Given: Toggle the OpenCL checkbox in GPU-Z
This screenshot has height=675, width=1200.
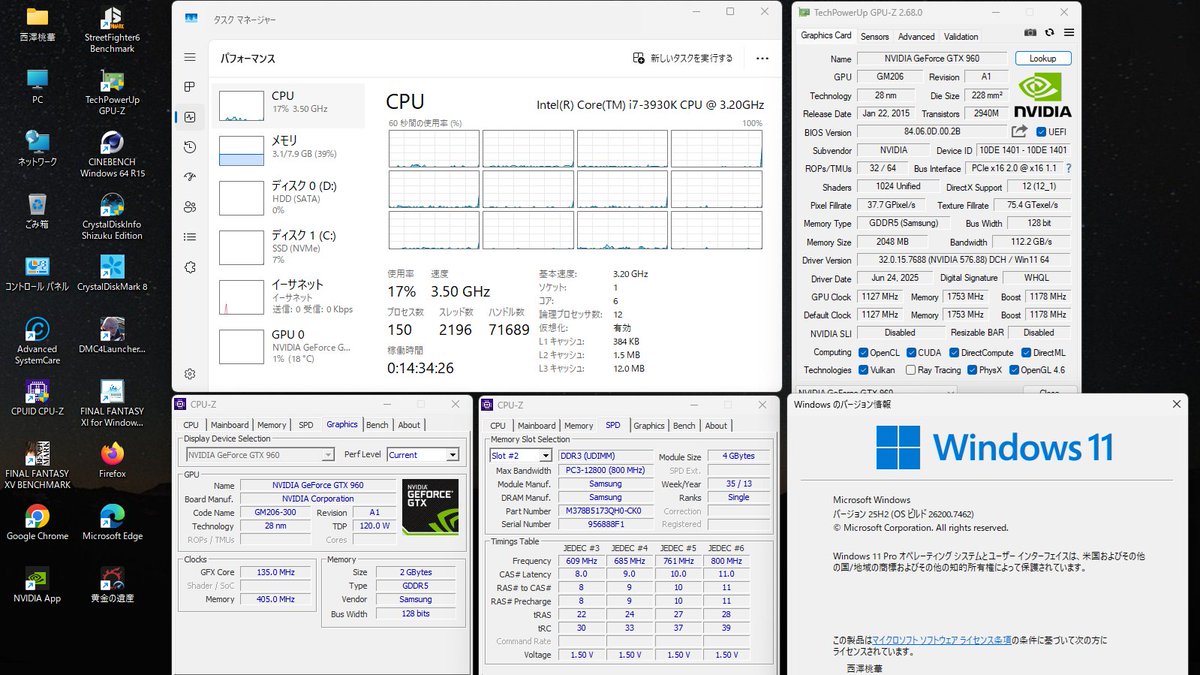Looking at the screenshot, I should tap(863, 352).
